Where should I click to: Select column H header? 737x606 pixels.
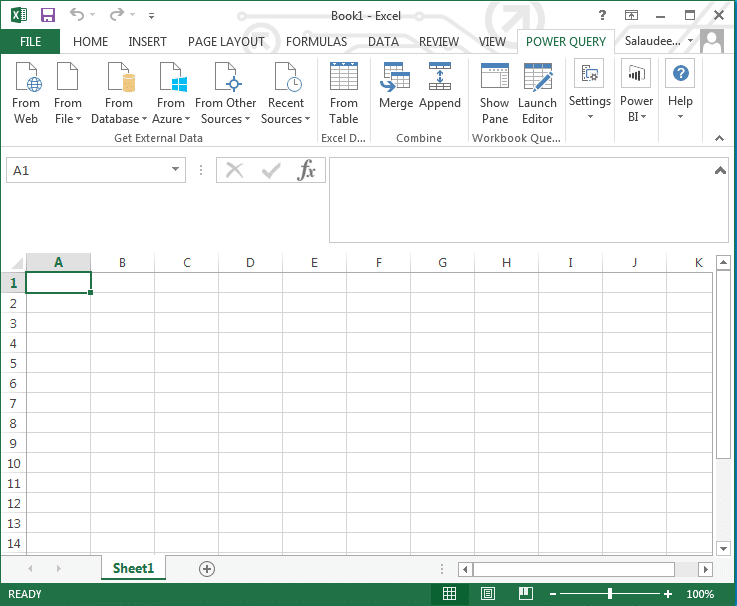point(506,262)
